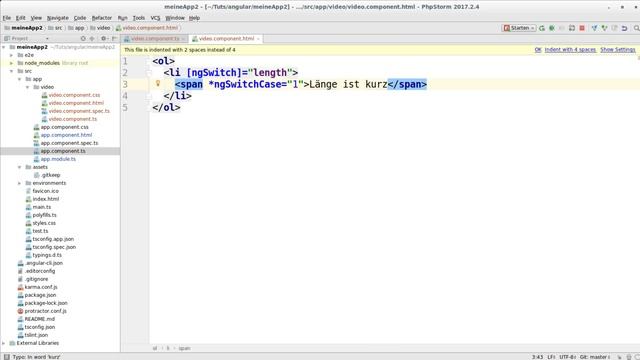Expand the environments folder

tap(20, 183)
